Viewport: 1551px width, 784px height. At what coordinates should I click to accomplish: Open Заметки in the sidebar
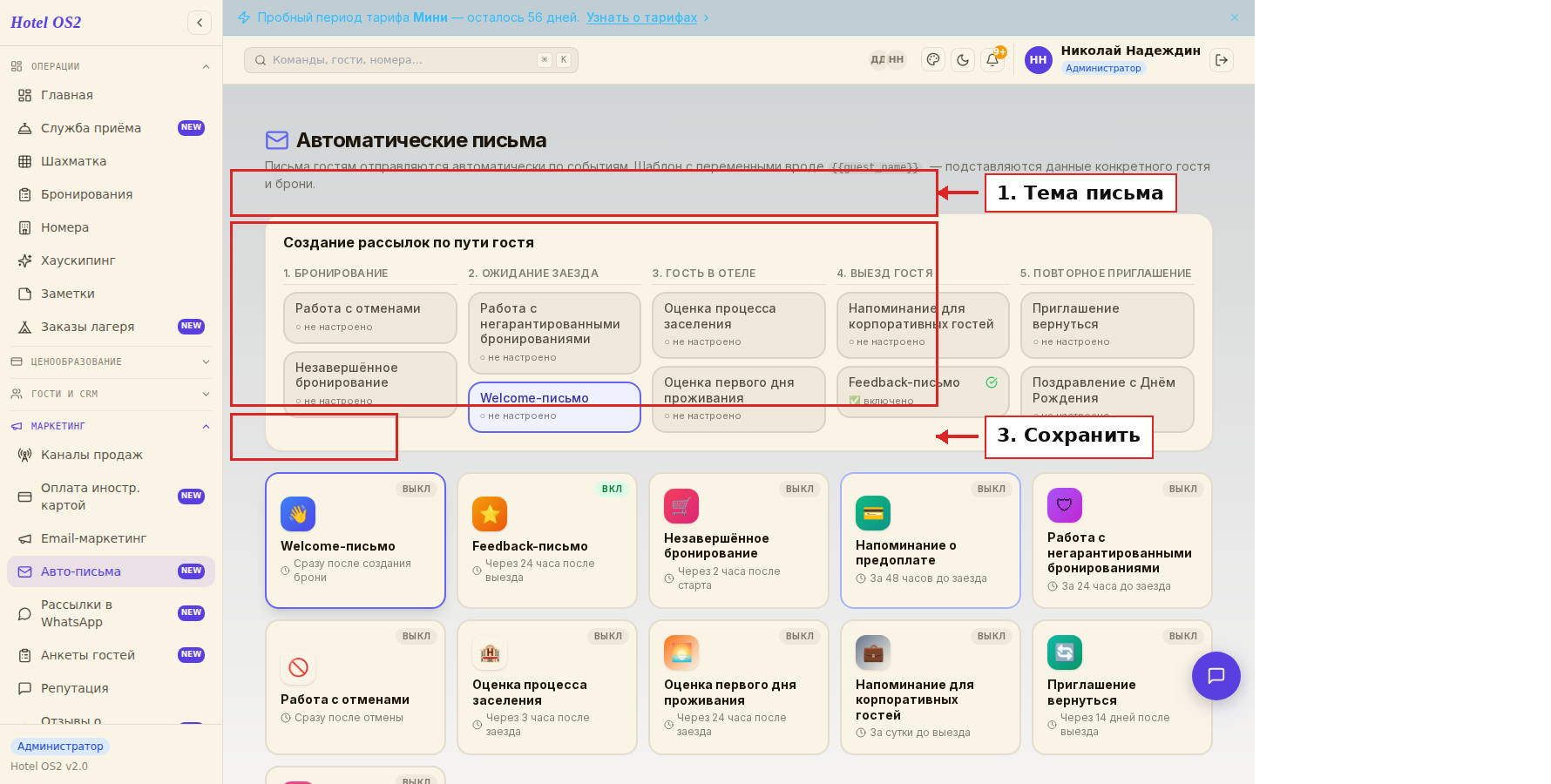pos(111,294)
